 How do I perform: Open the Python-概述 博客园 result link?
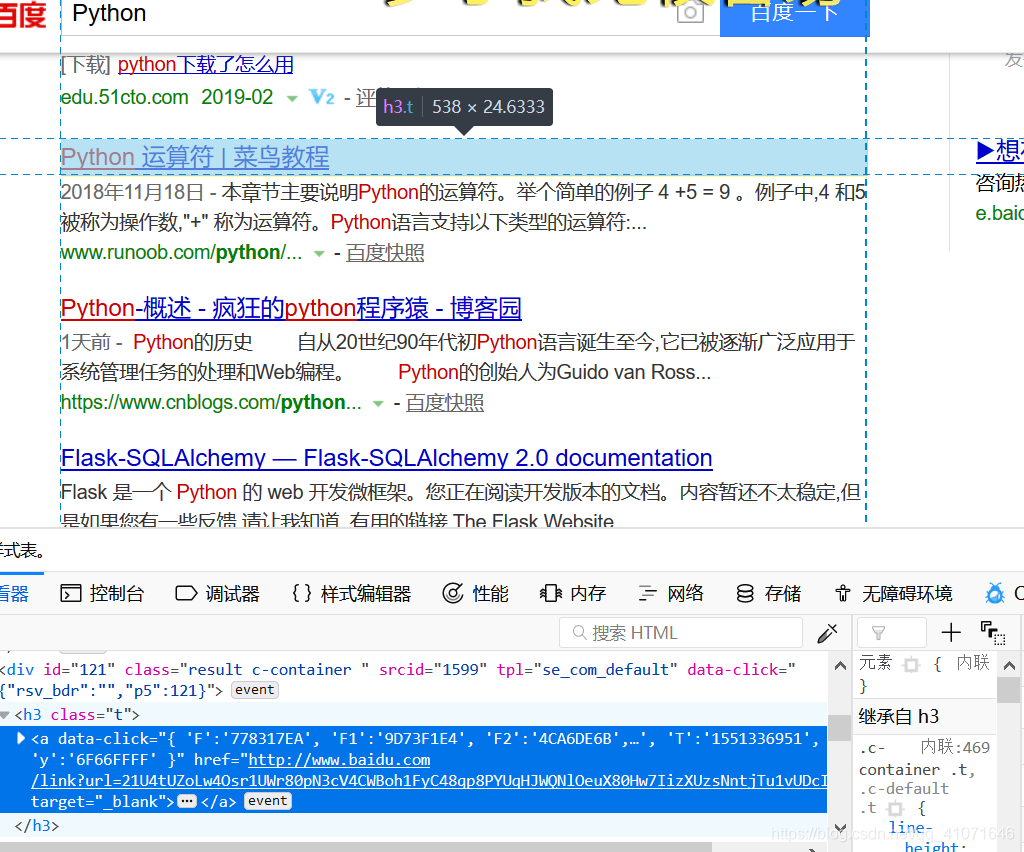[x=291, y=308]
